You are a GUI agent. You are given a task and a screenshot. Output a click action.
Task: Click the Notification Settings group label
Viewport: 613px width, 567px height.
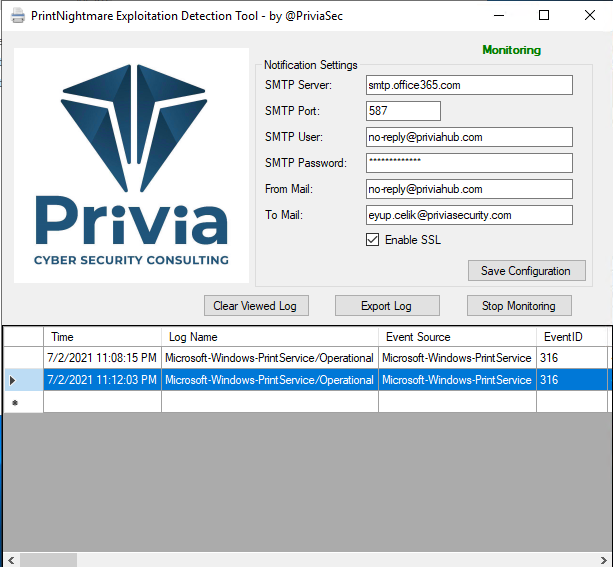coord(311,65)
